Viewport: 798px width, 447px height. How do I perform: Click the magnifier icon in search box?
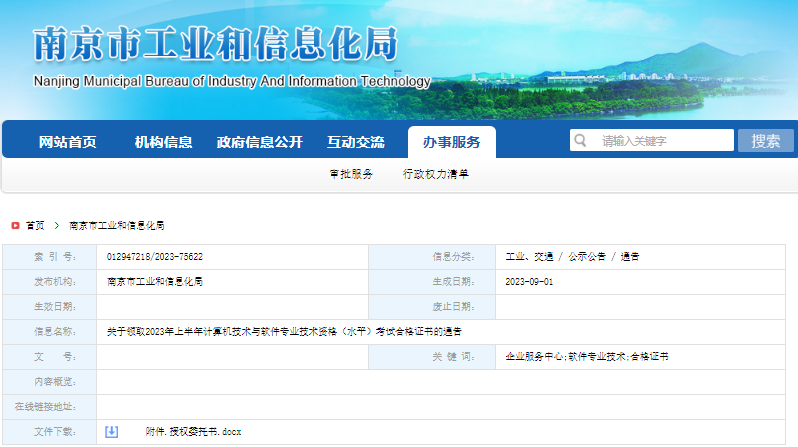tap(580, 141)
